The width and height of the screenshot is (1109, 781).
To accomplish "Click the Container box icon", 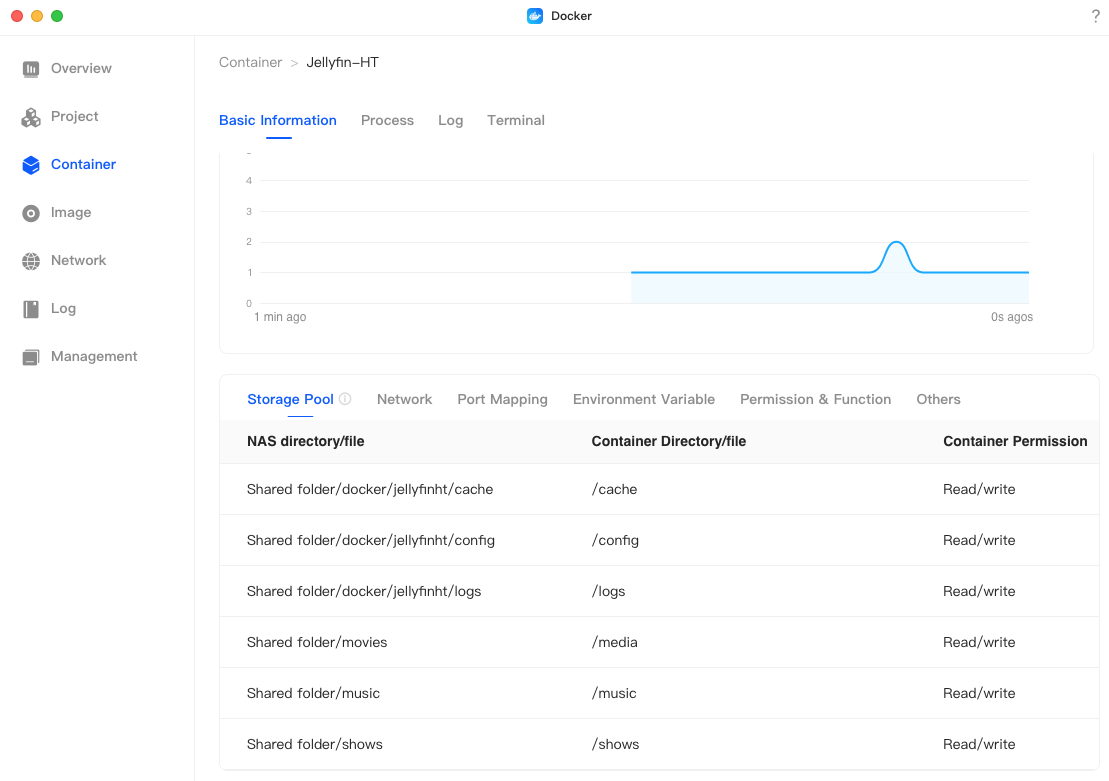I will 31,165.
